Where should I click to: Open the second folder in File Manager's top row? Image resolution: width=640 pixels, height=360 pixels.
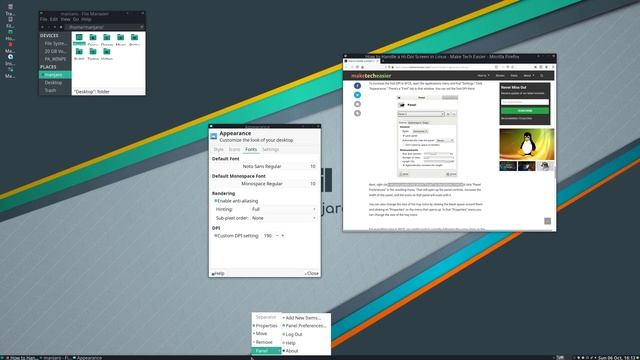pyautogui.click(x=93, y=39)
